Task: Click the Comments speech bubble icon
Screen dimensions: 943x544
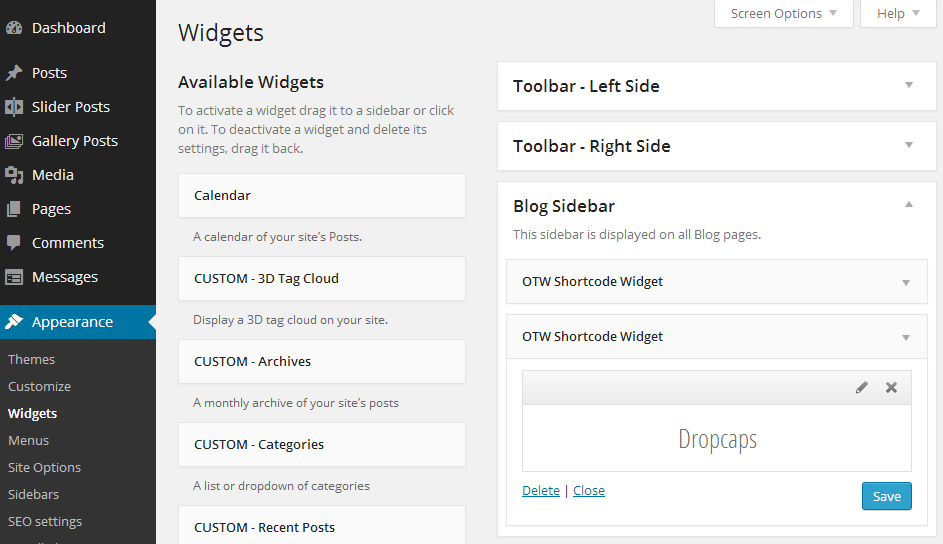Action: (13, 243)
